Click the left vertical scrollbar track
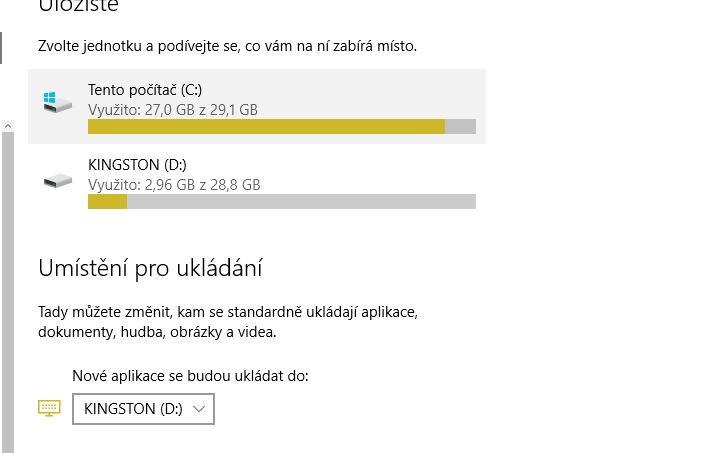The width and height of the screenshot is (701, 453). 8,290
